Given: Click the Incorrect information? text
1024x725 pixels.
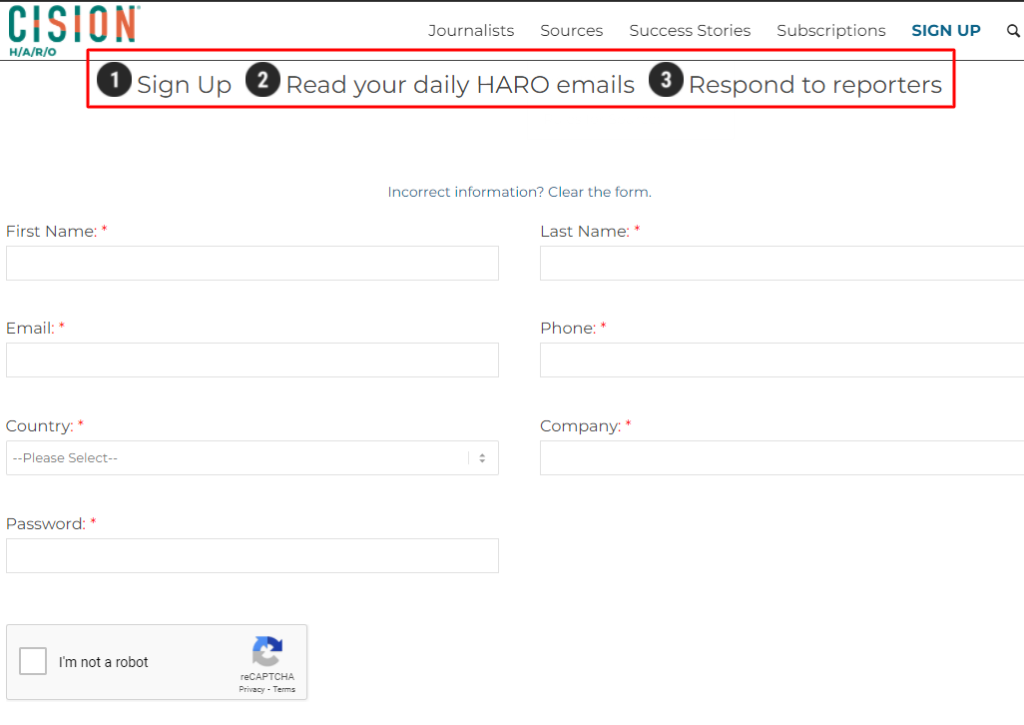Looking at the screenshot, I should pyautogui.click(x=466, y=192).
